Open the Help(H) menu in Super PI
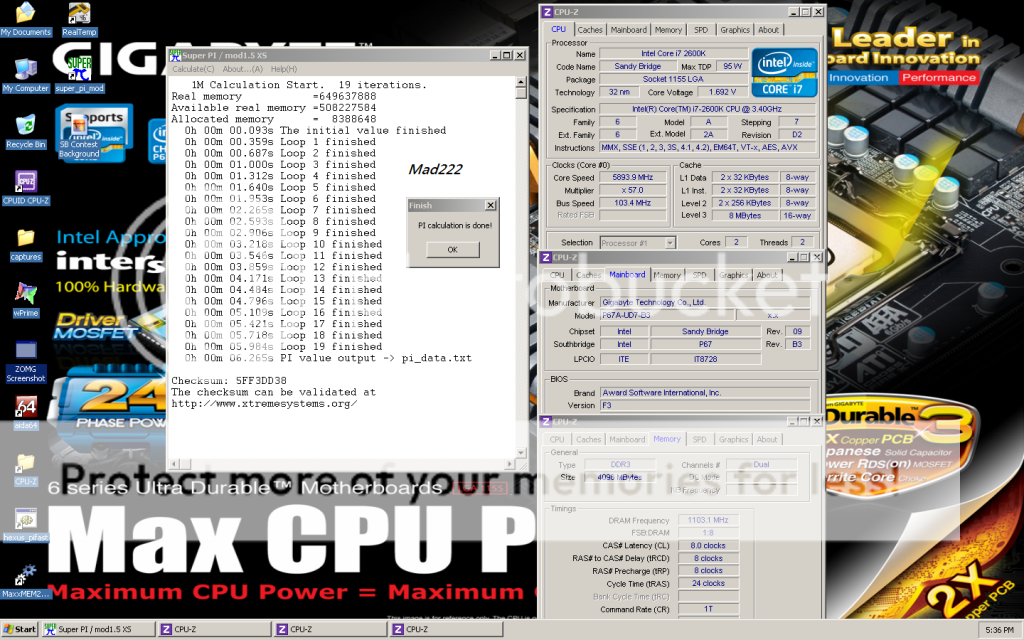1024x640 pixels. 283,69
